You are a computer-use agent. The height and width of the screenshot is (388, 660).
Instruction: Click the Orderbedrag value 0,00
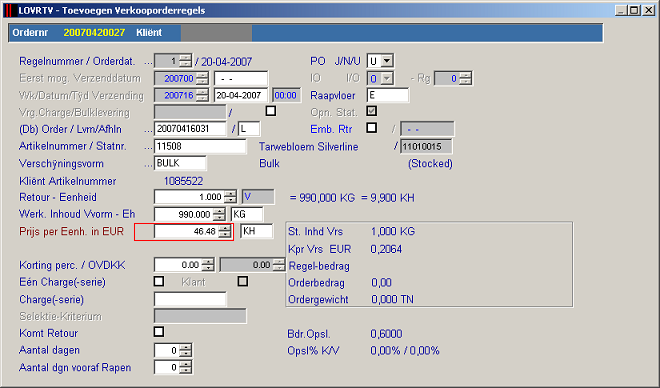coord(381,282)
